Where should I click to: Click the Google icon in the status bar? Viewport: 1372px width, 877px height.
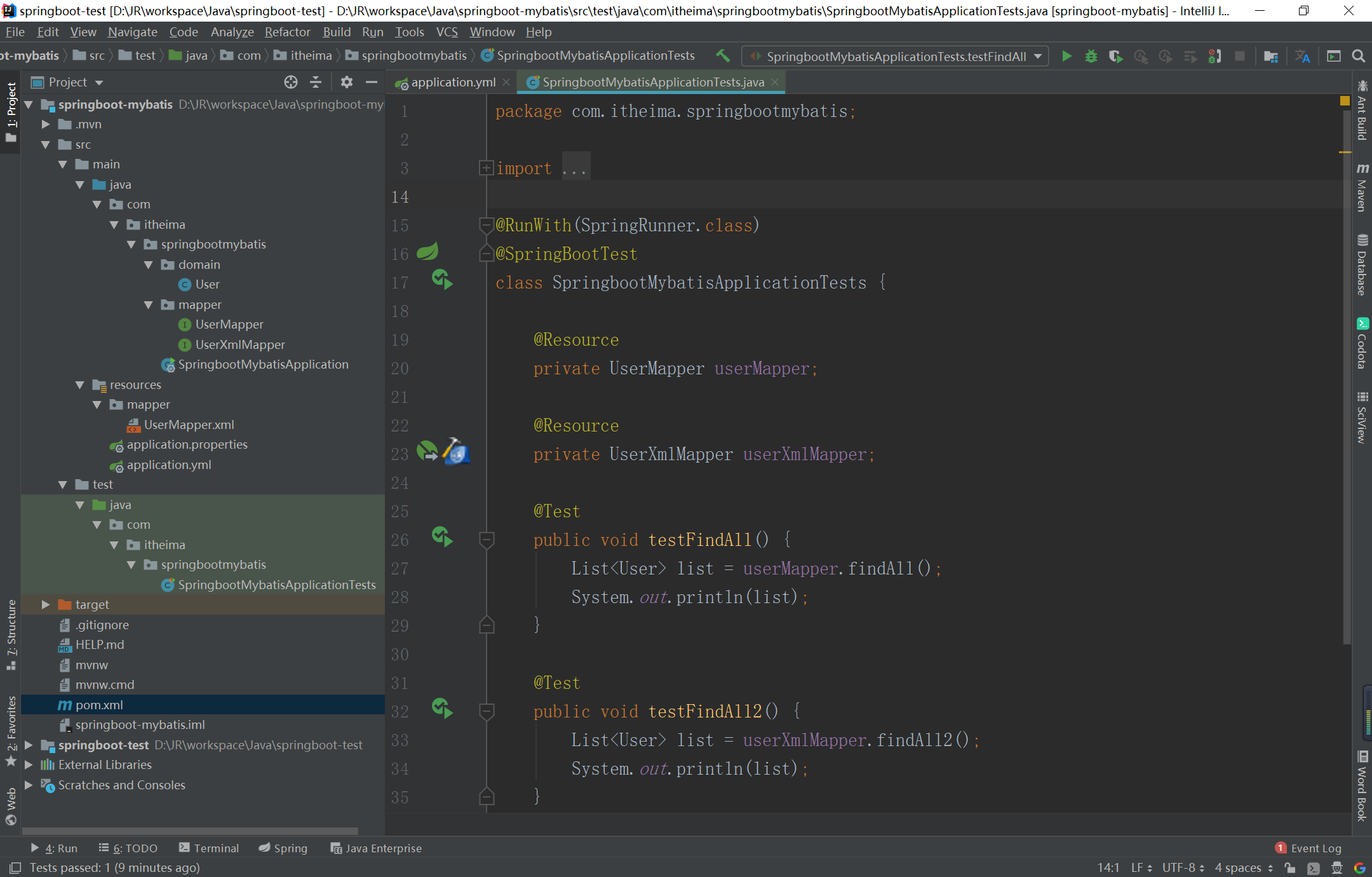[x=1359, y=868]
